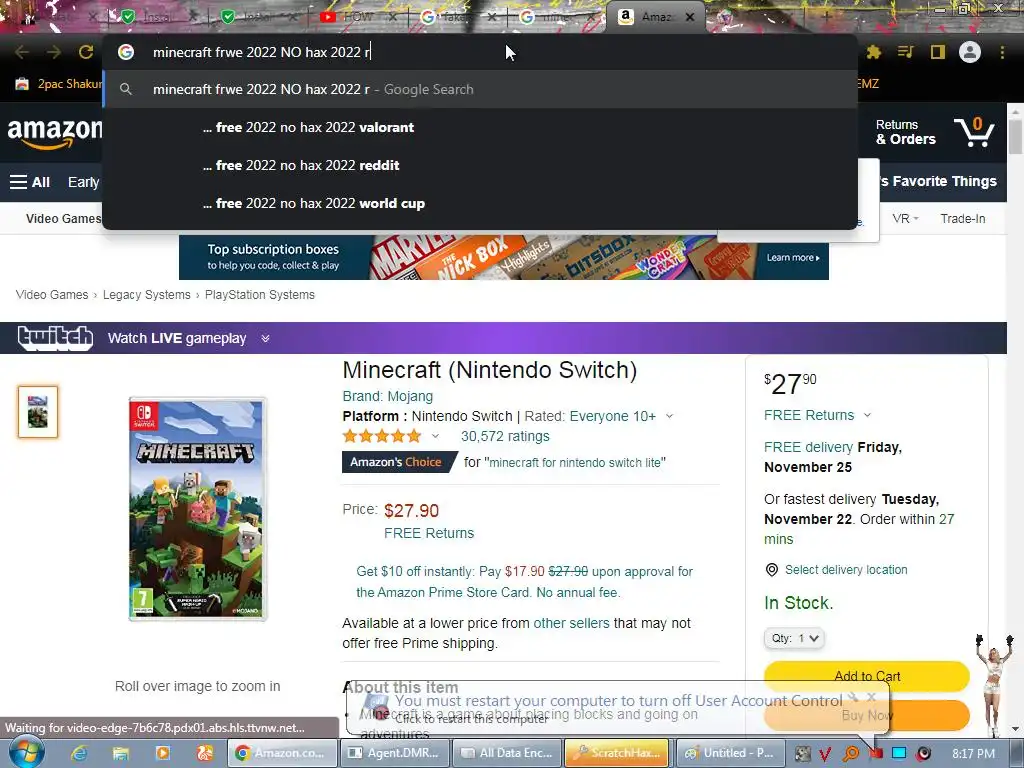
Task: Open the Twitch logo in purple banner
Action: point(55,338)
